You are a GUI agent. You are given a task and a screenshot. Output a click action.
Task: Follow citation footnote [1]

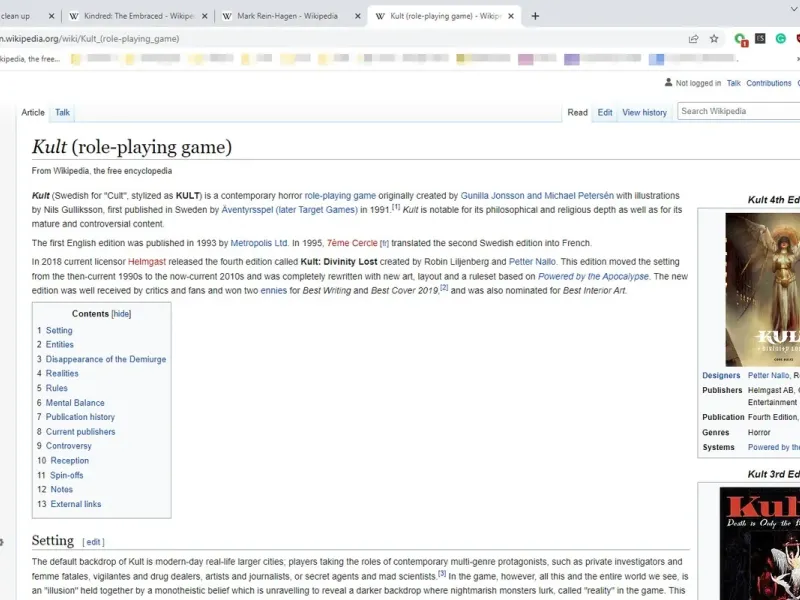tap(396, 207)
